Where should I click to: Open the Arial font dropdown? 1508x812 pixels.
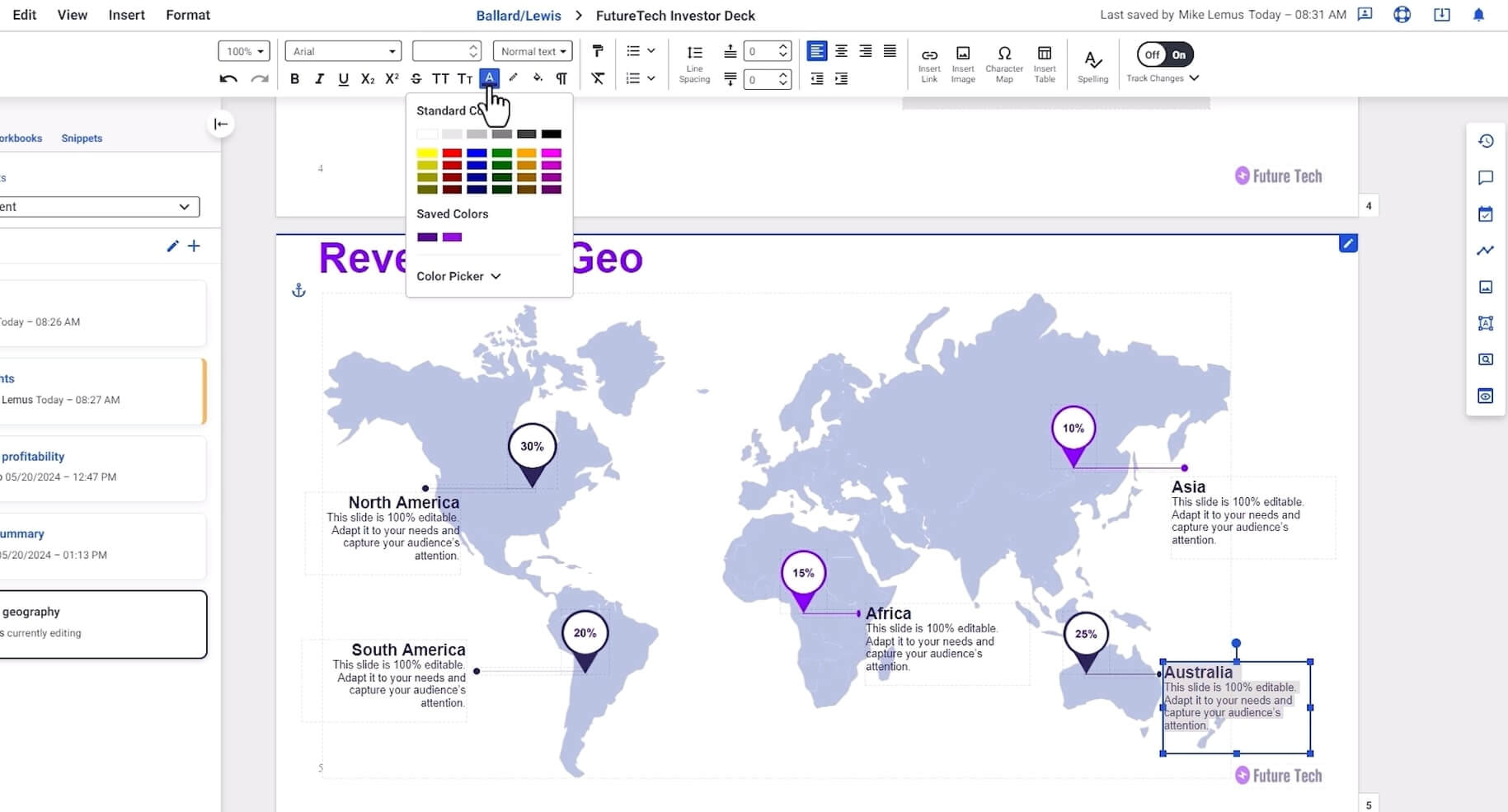click(343, 51)
